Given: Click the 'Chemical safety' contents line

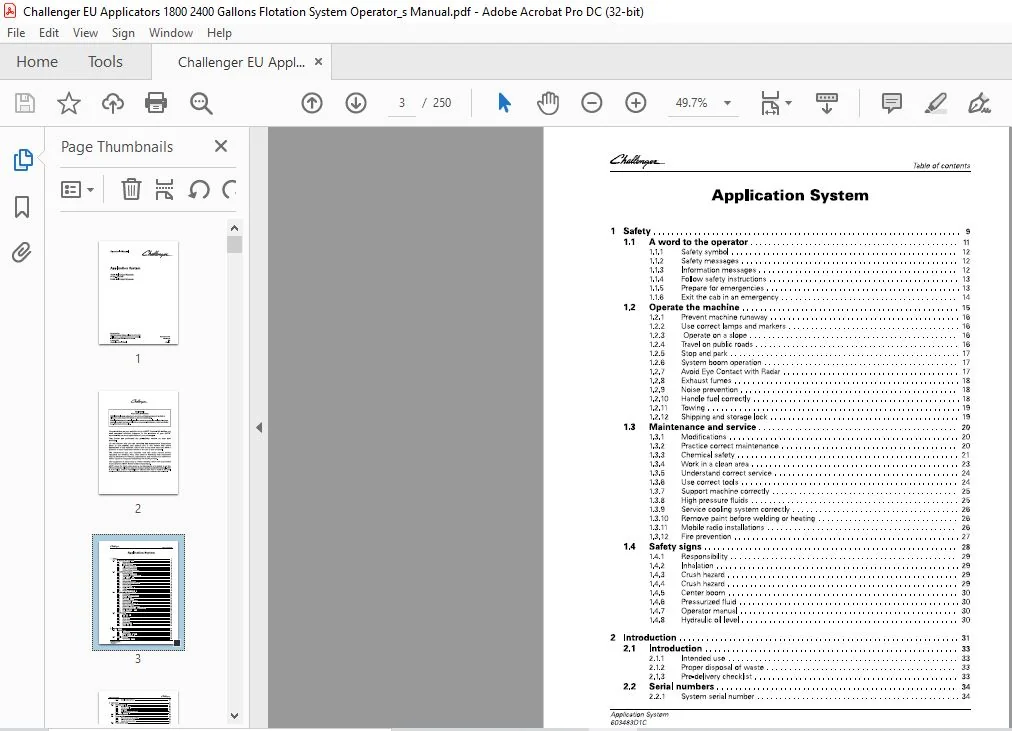Looking at the screenshot, I should coord(708,455).
